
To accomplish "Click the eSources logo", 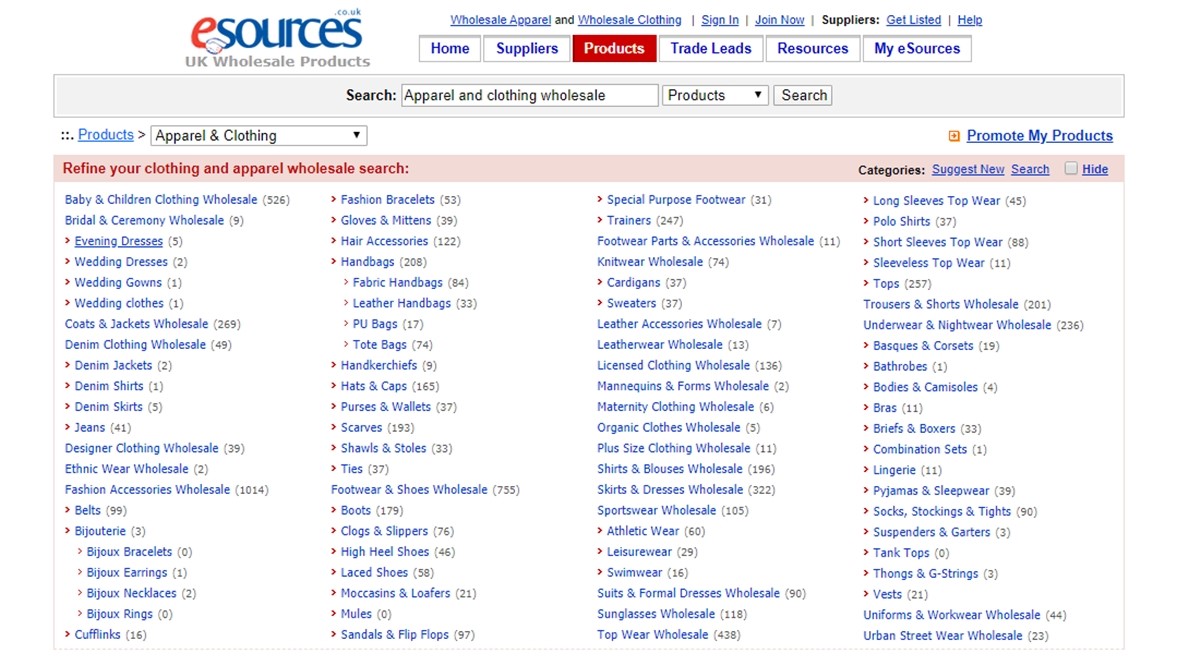I will (x=277, y=38).
